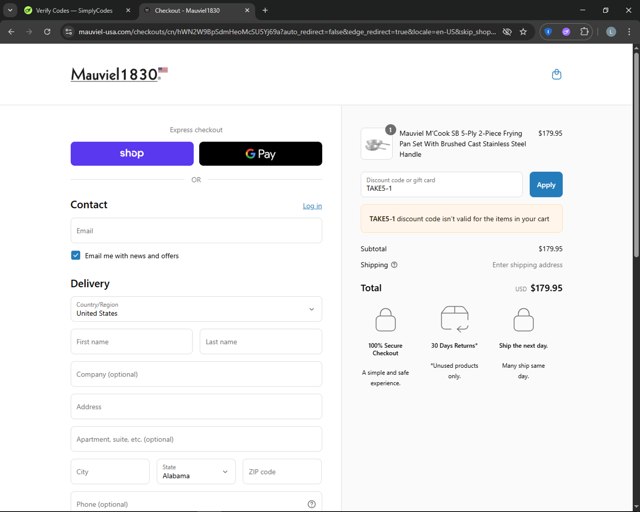Image resolution: width=640 pixels, height=512 pixels.
Task: Click the Company (optional) field
Action: (x=196, y=374)
